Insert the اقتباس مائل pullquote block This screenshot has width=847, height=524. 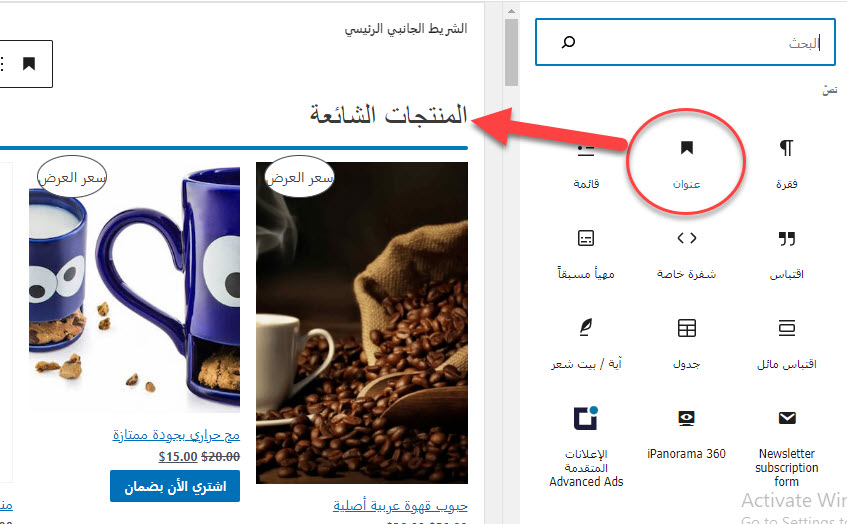[x=786, y=345]
